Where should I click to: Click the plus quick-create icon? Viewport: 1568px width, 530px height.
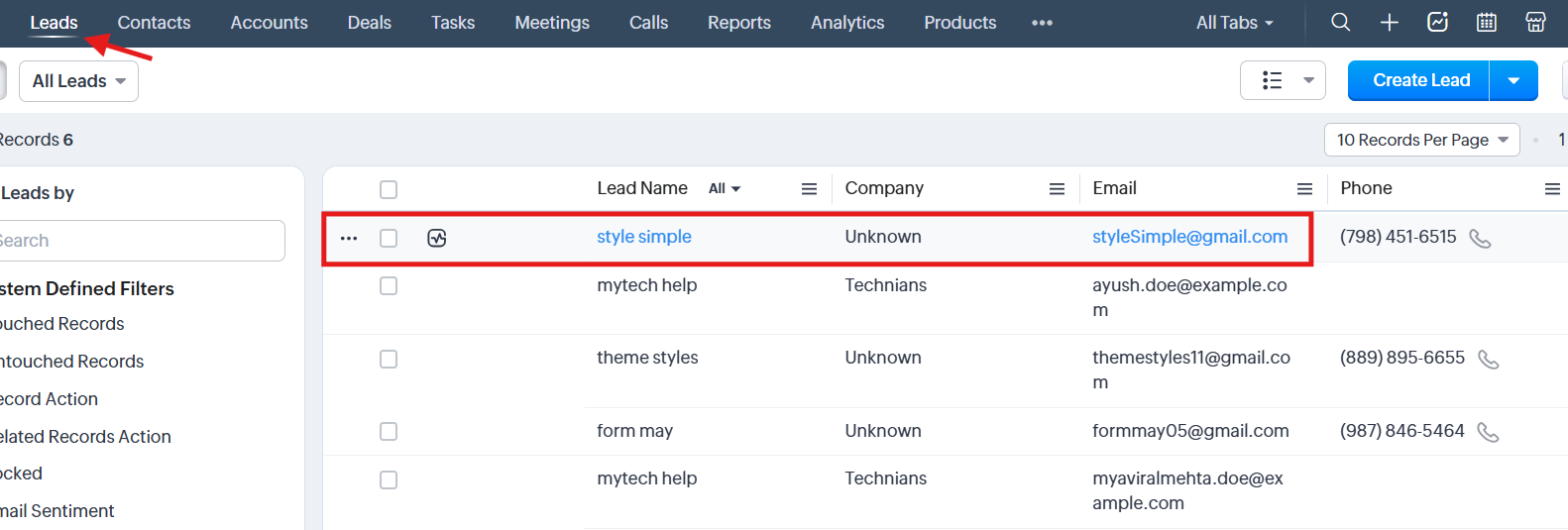(x=1389, y=22)
